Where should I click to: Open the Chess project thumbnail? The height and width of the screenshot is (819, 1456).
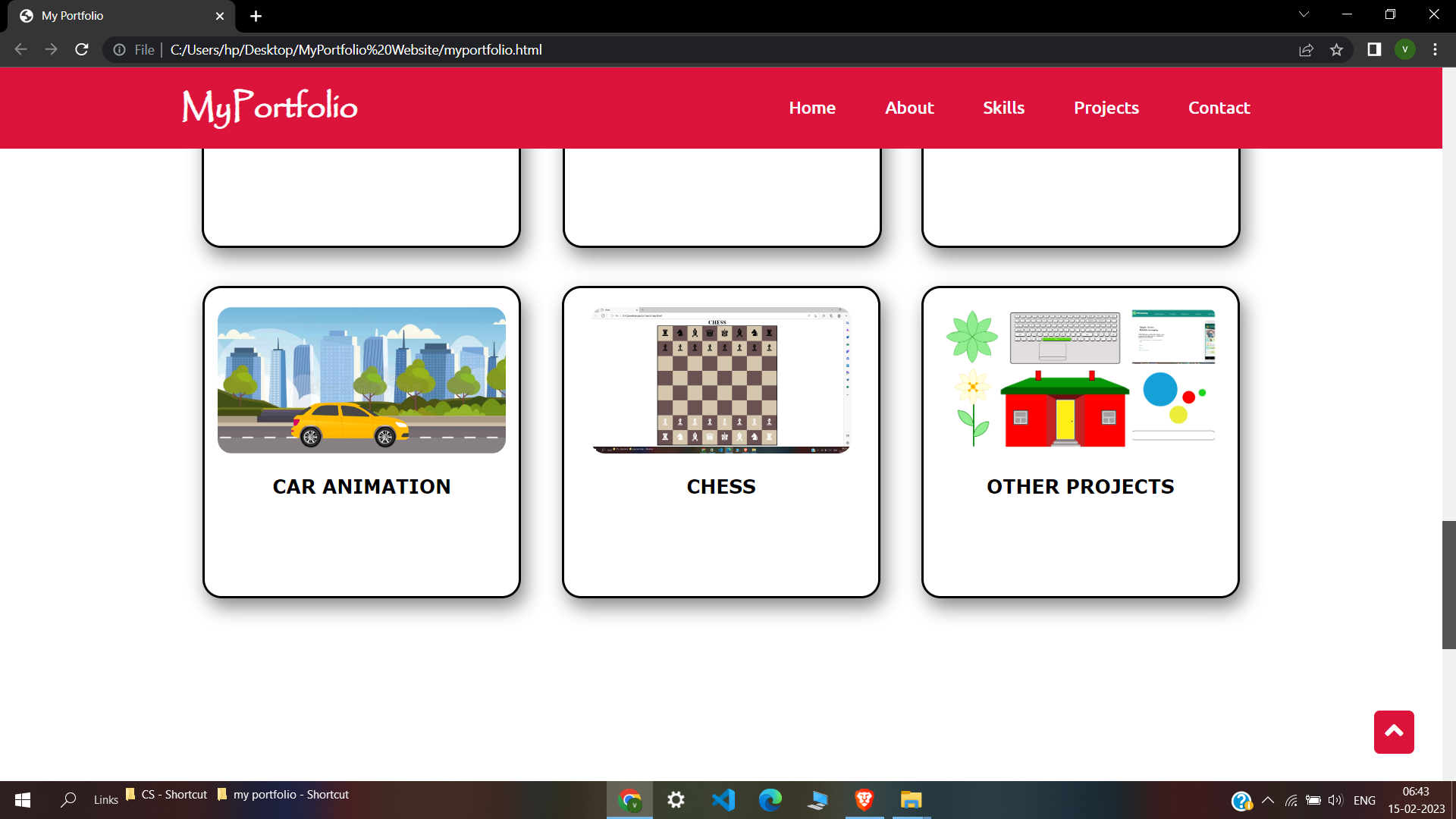(x=720, y=380)
